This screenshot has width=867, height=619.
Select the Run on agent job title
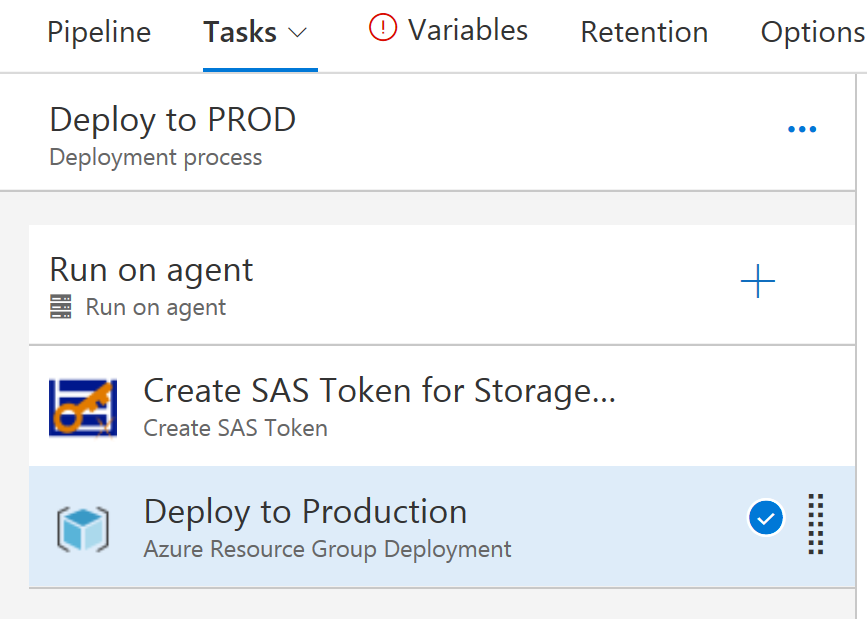151,270
